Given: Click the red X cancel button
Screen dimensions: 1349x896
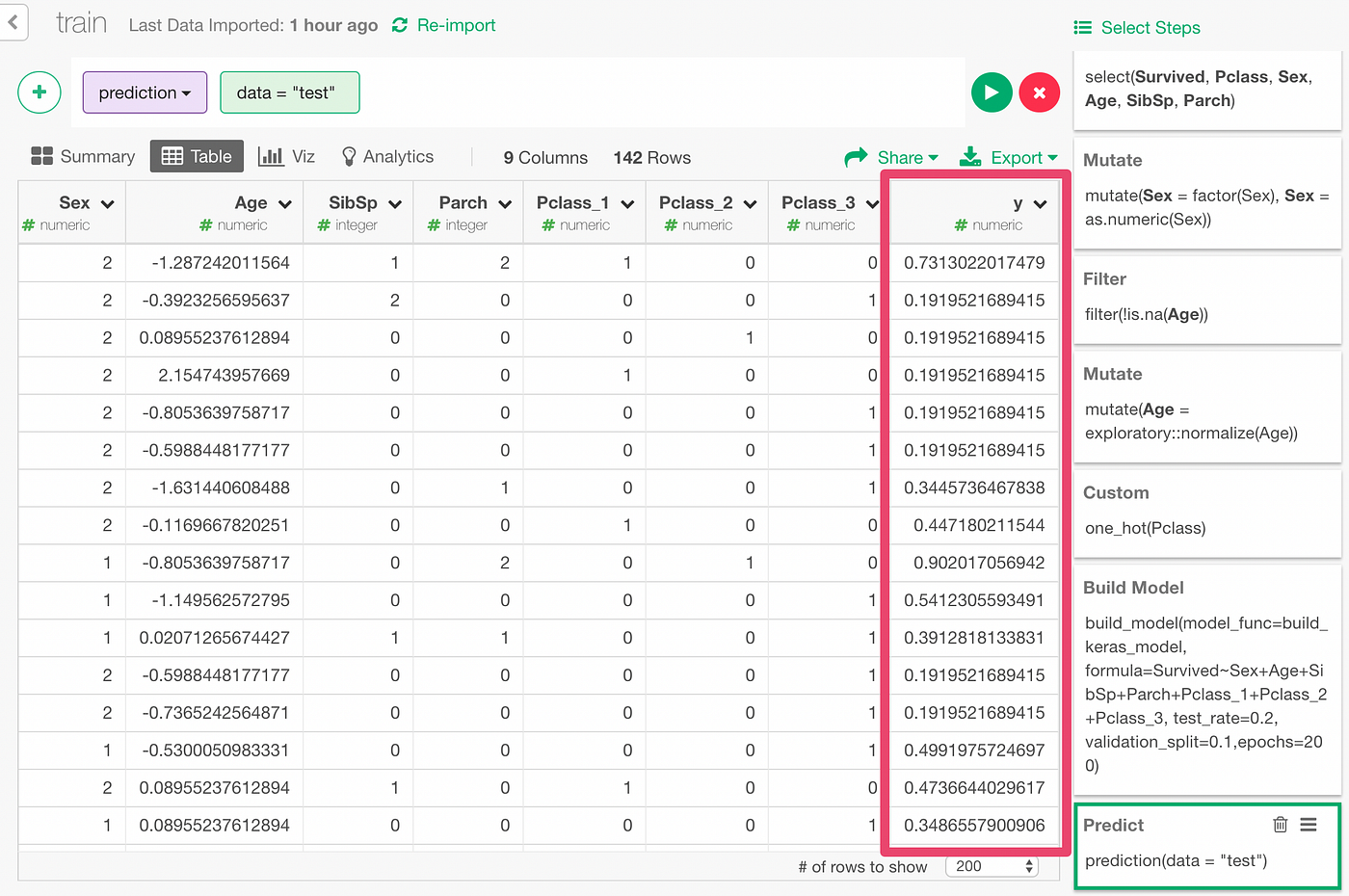Looking at the screenshot, I should [x=1040, y=92].
